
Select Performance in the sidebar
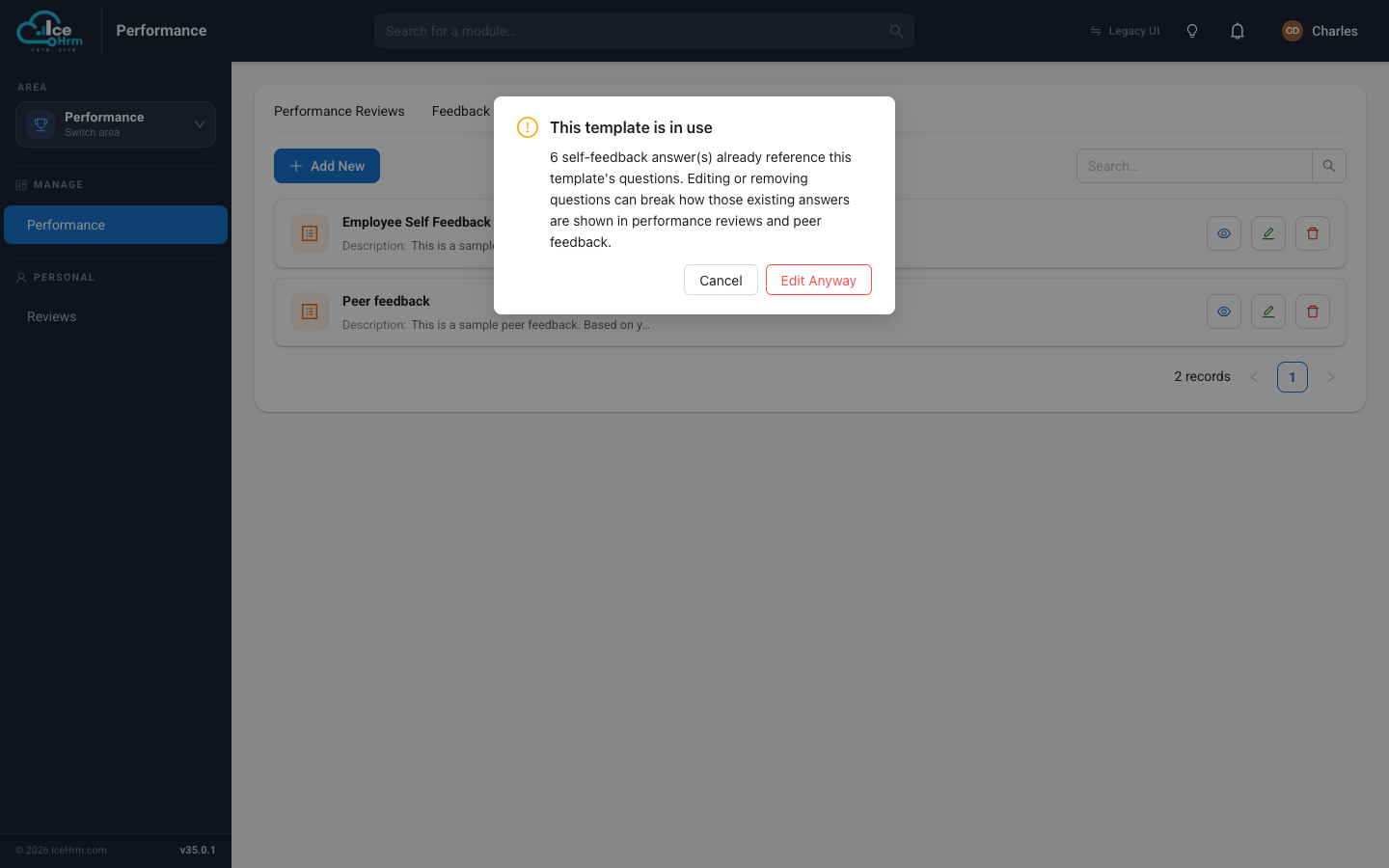(116, 225)
